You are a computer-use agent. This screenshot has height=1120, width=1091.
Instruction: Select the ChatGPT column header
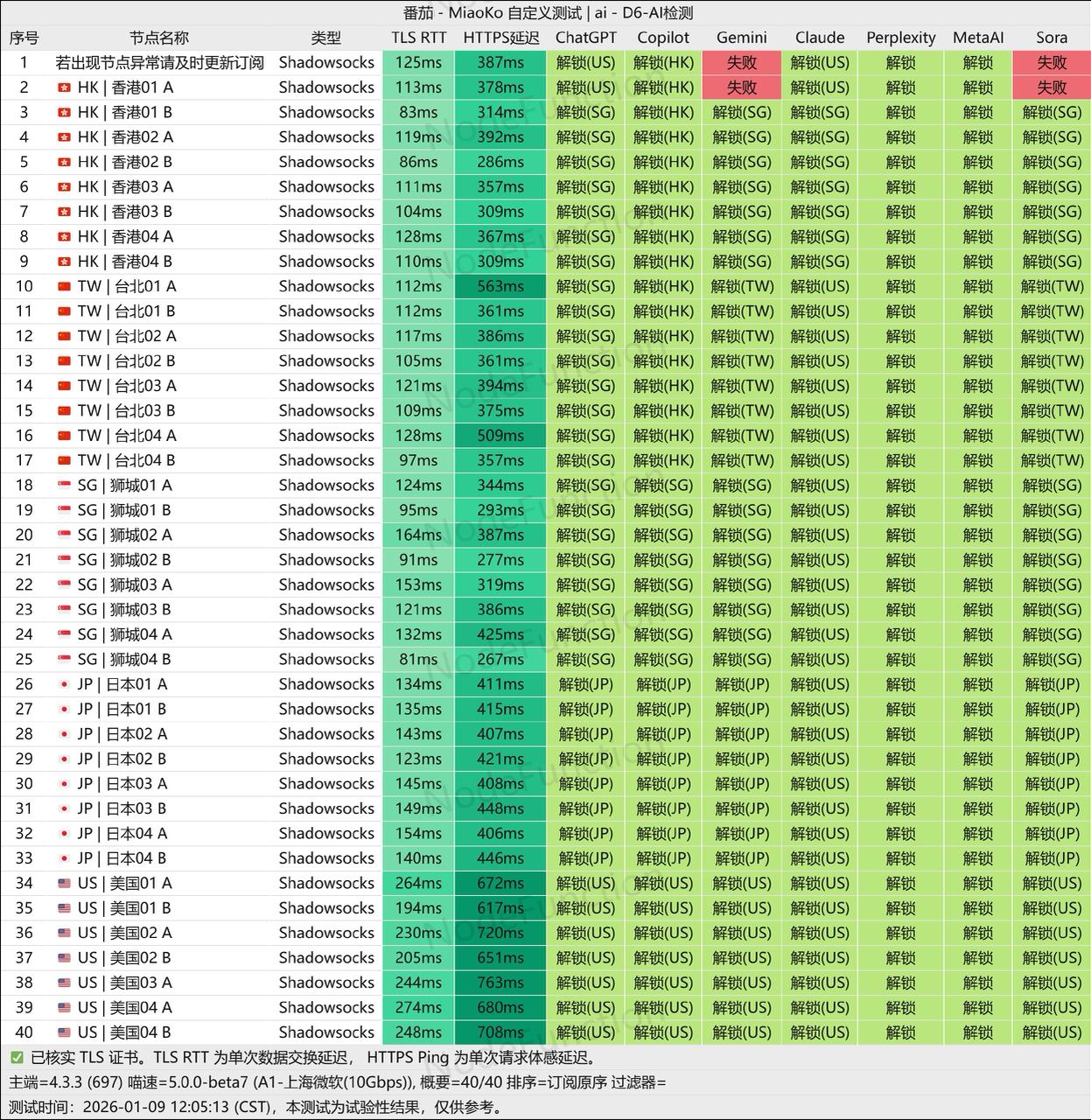(585, 38)
